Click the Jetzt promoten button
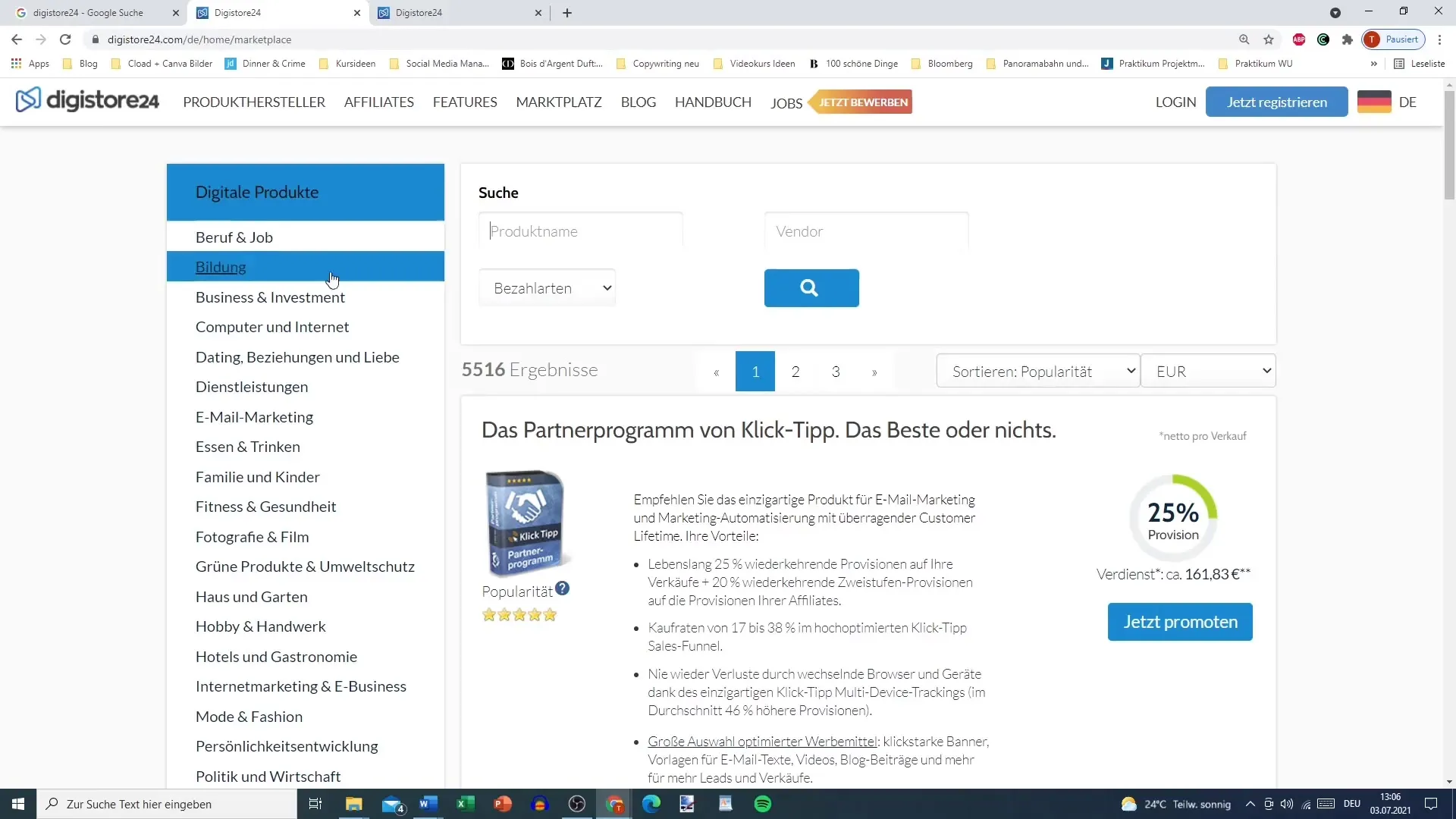 pyautogui.click(x=1180, y=622)
